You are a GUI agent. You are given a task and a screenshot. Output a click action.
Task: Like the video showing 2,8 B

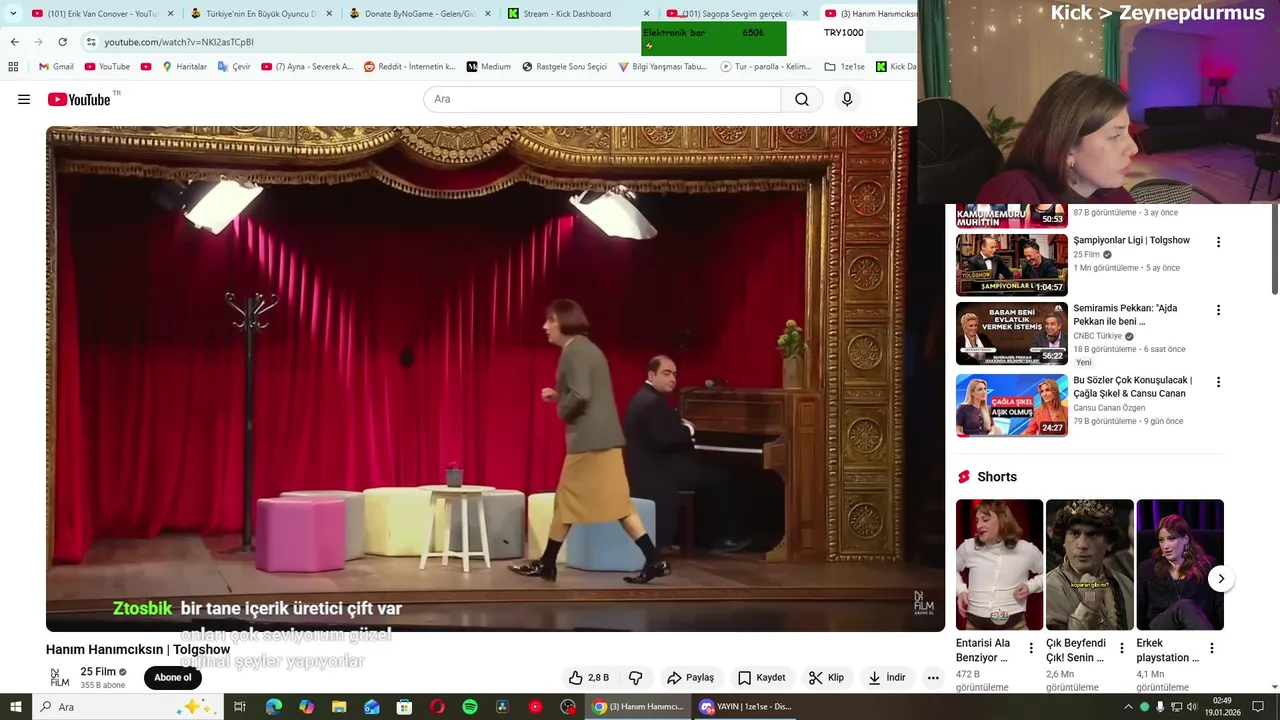tap(589, 678)
